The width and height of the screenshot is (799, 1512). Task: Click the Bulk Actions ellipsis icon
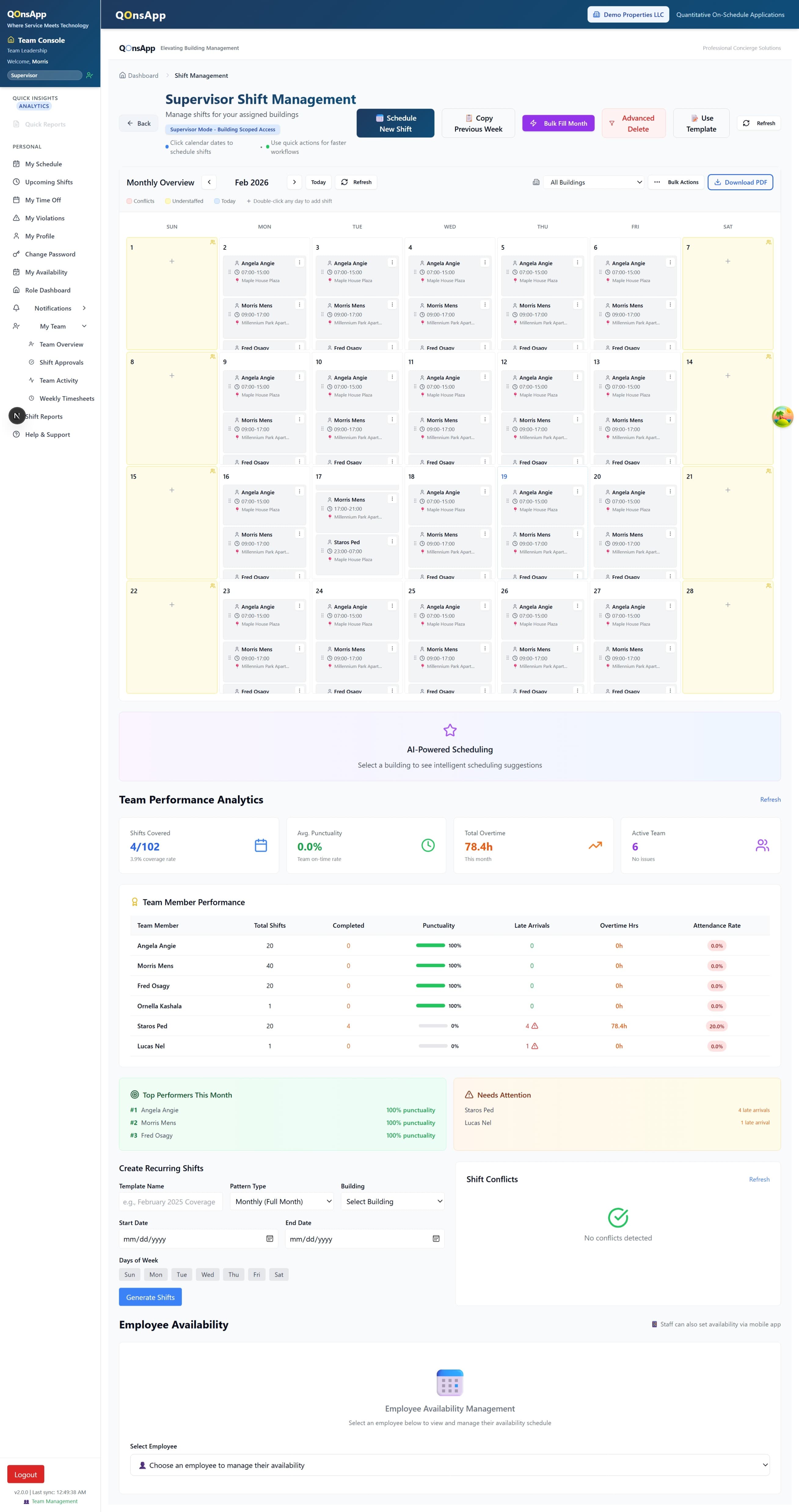point(658,182)
